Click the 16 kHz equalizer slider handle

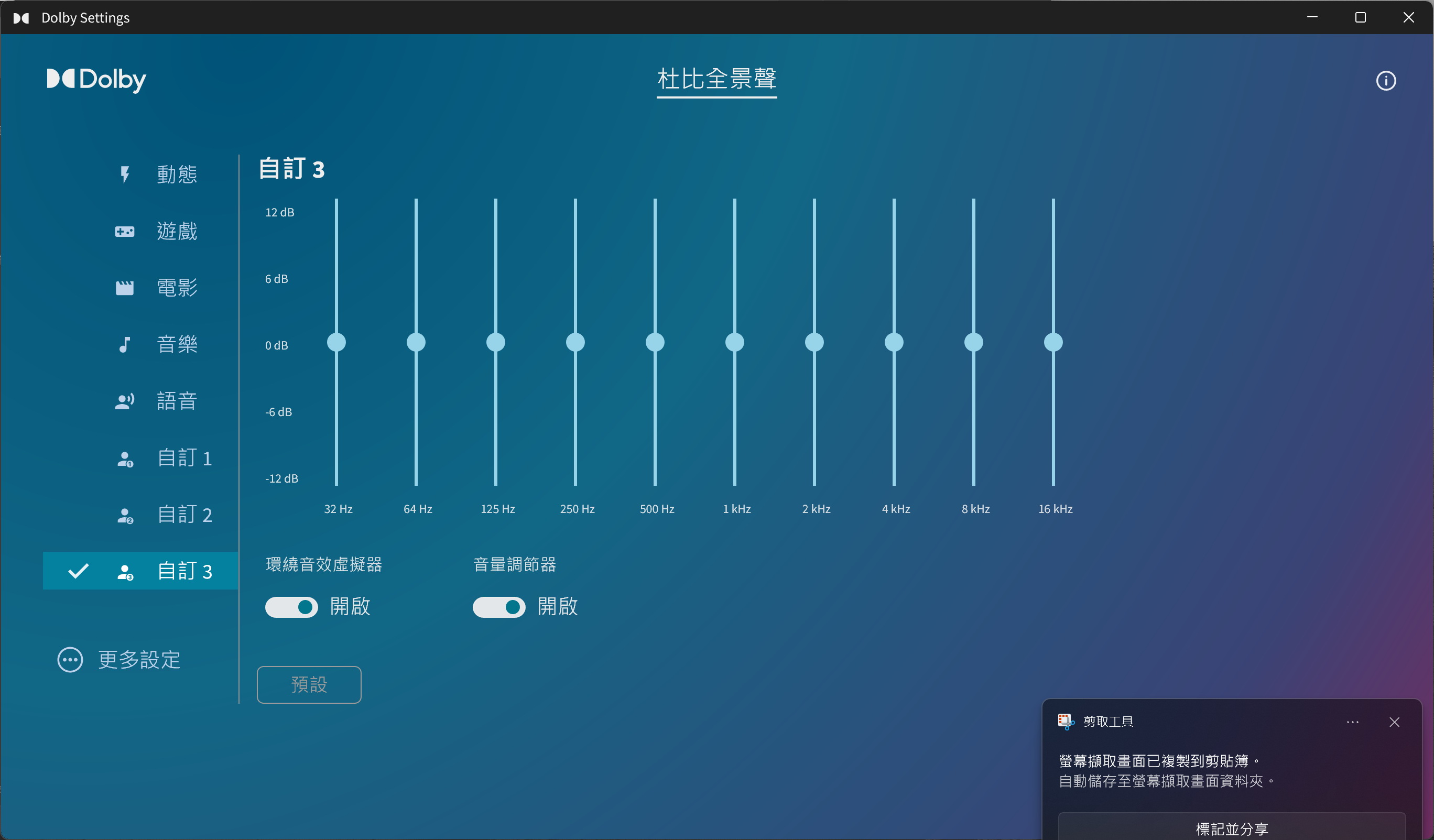[1053, 343]
